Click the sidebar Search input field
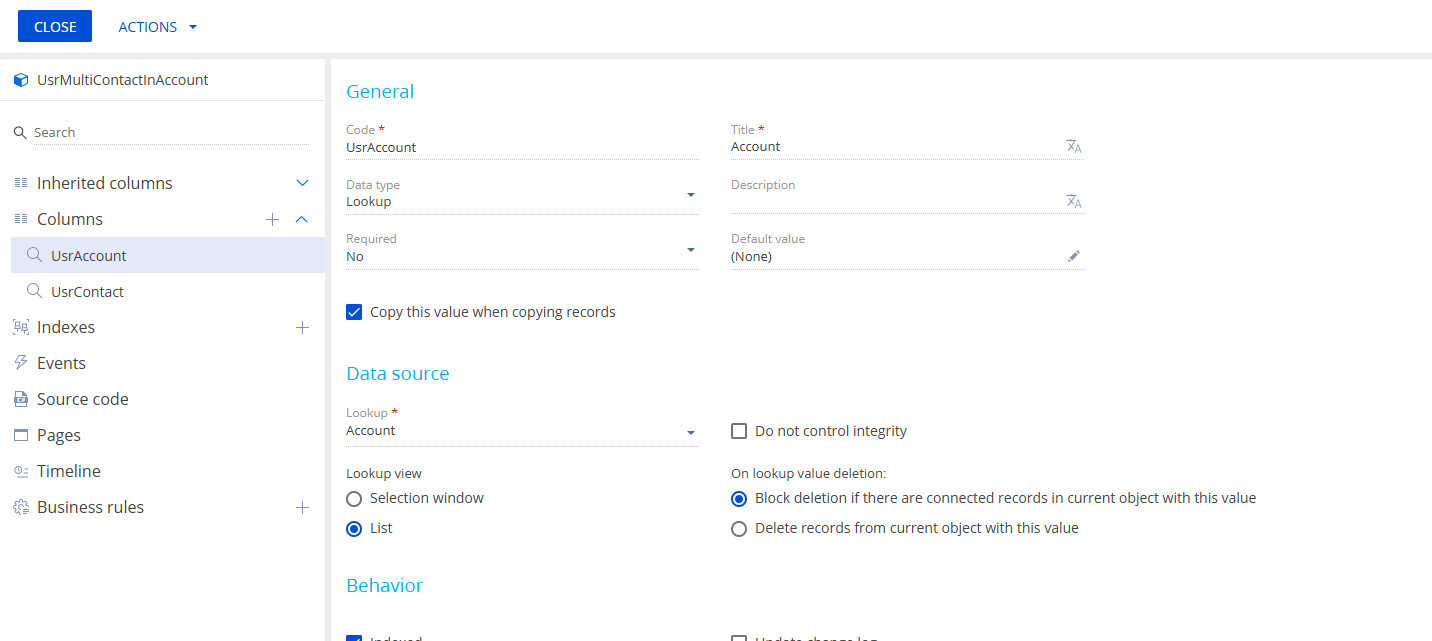Image resolution: width=1432 pixels, height=641 pixels. point(171,132)
